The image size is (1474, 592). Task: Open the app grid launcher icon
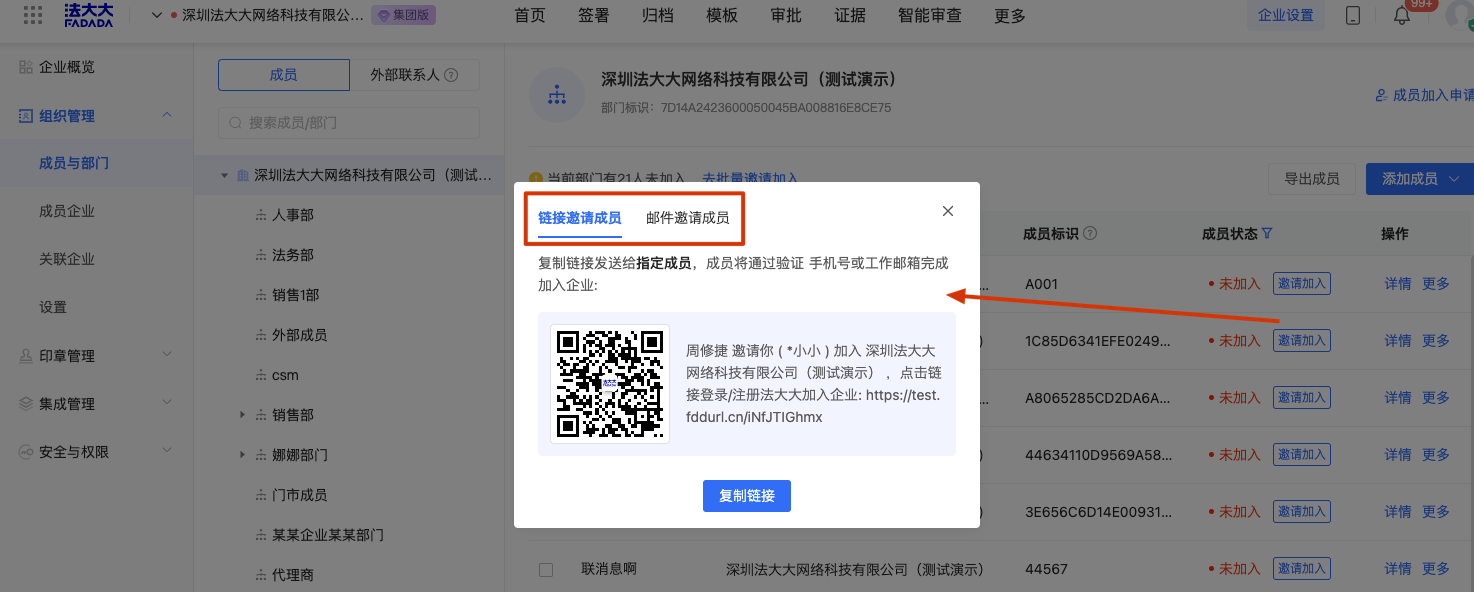(x=32, y=15)
